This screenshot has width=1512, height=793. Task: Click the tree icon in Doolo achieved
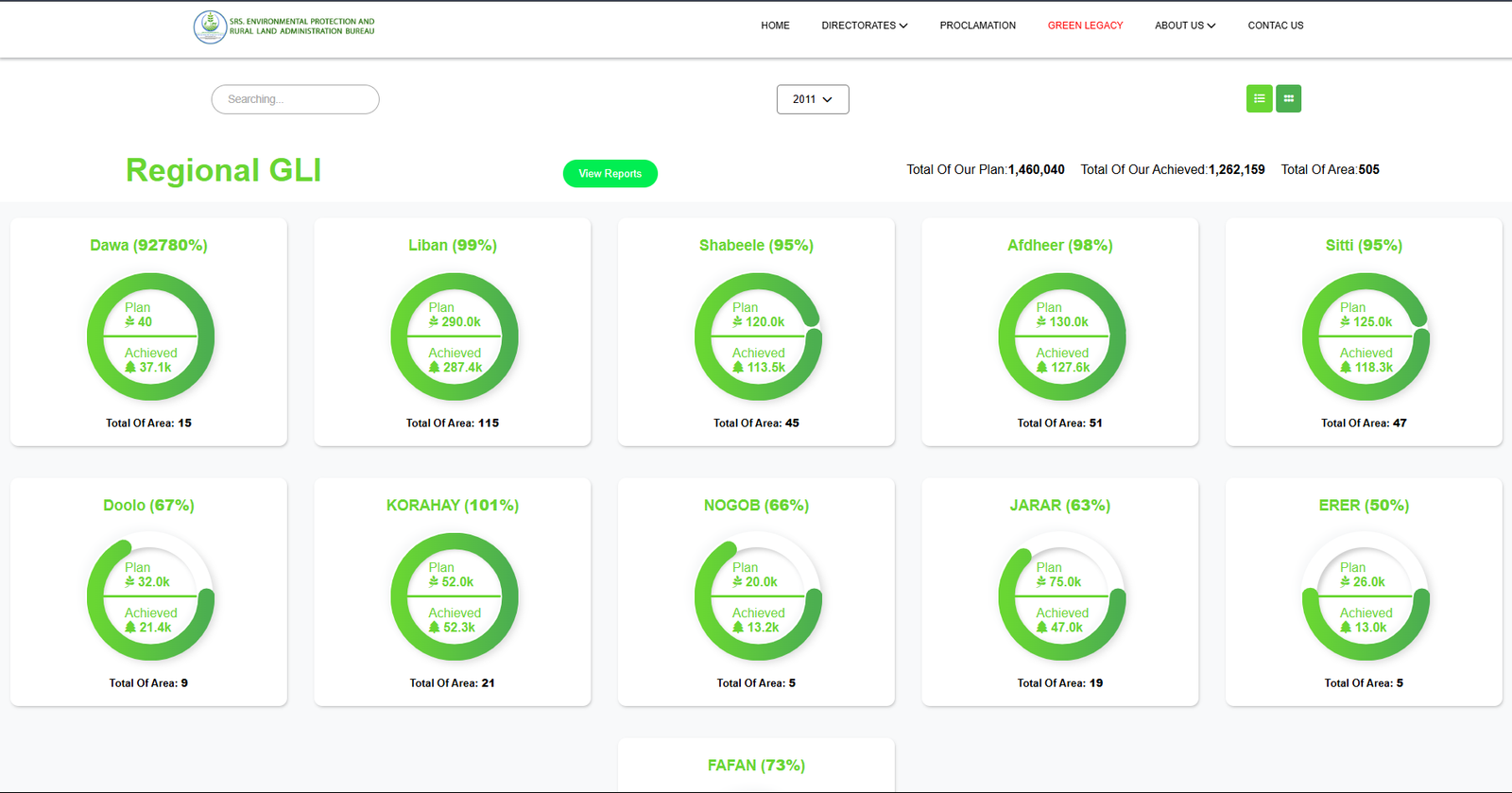(130, 628)
